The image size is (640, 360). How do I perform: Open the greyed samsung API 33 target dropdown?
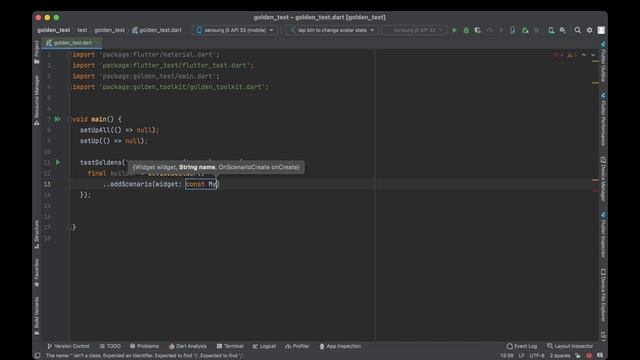pos(414,30)
